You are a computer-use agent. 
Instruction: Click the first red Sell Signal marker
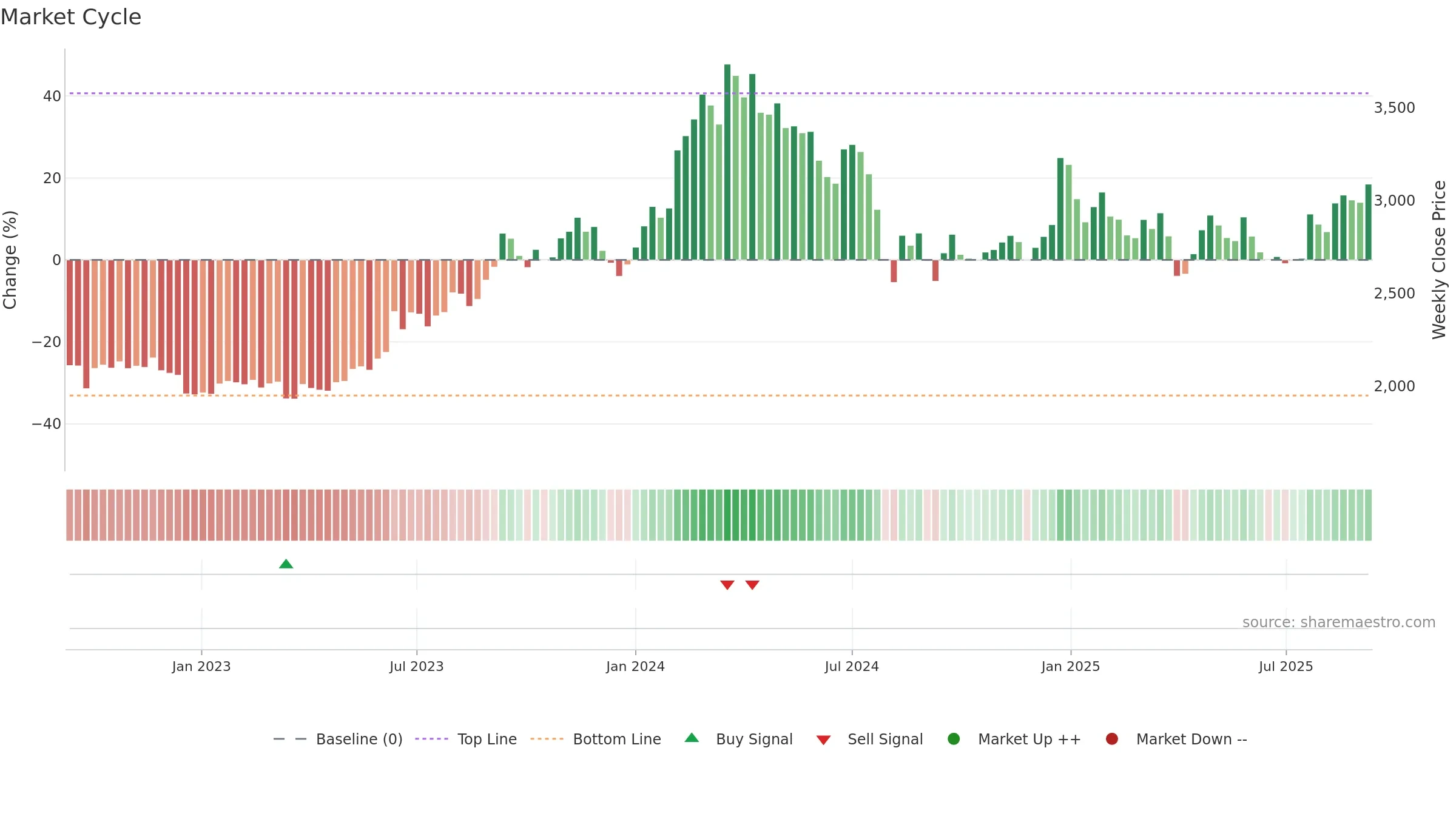click(x=727, y=585)
